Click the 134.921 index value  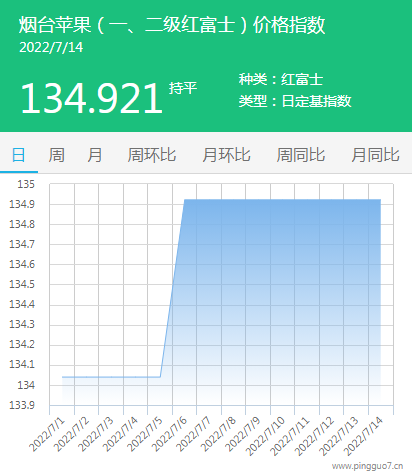tap(92, 99)
